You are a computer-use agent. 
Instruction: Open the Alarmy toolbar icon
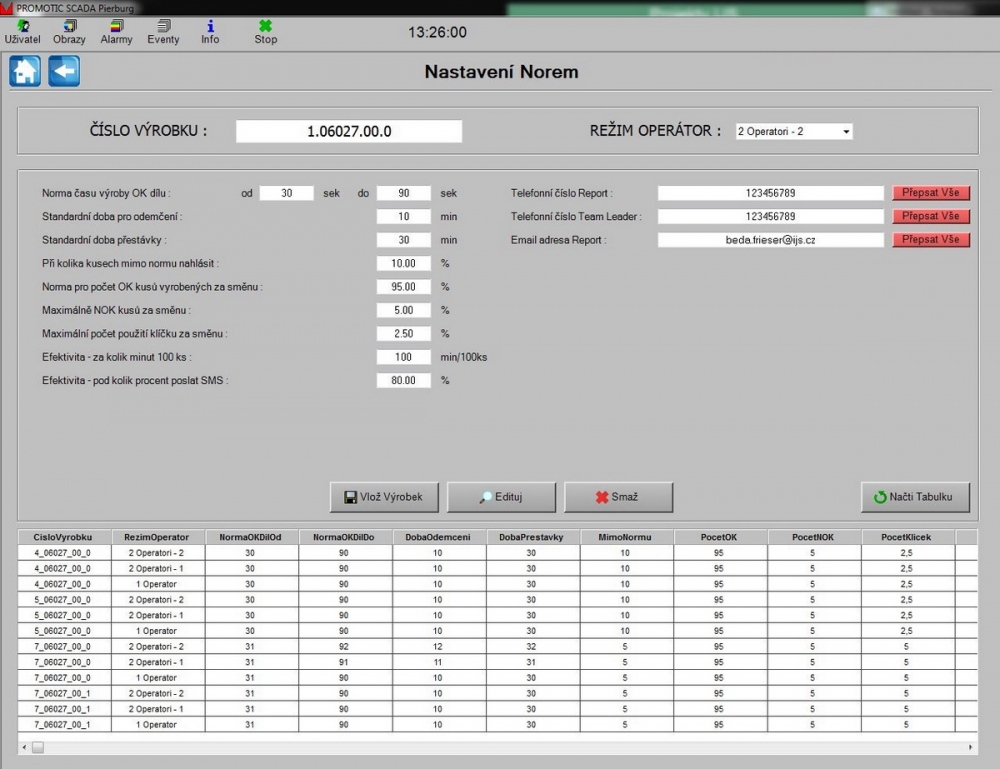coord(116,32)
